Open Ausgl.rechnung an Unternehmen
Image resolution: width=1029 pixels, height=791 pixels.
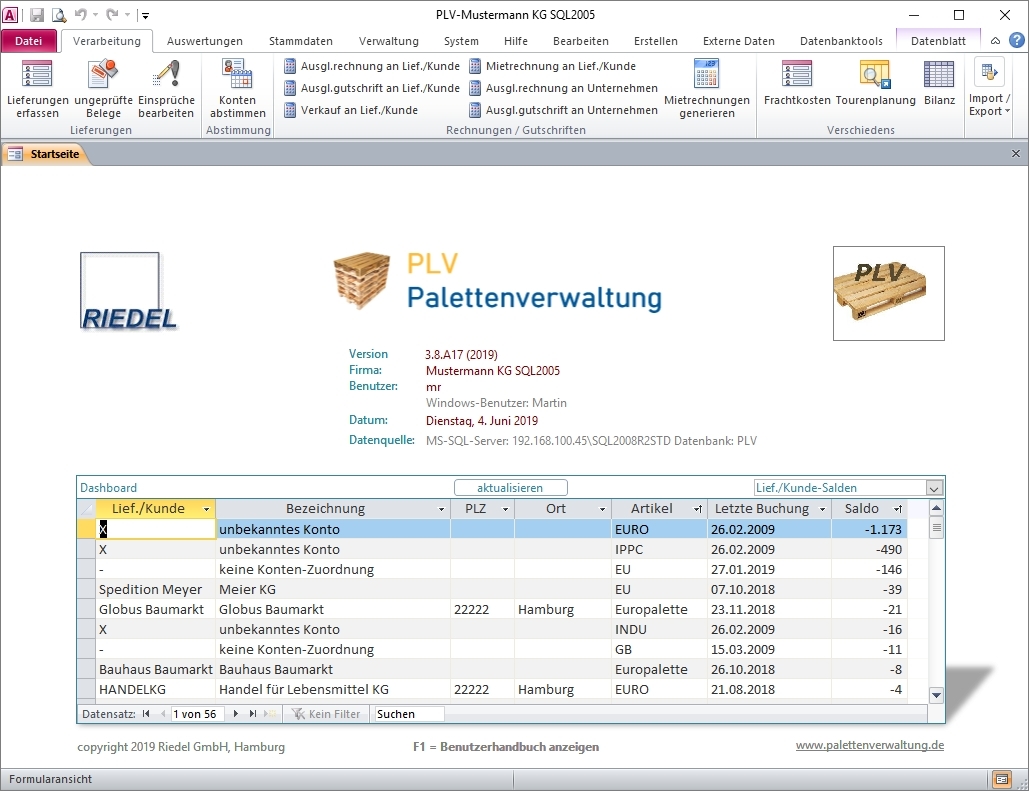(x=564, y=88)
